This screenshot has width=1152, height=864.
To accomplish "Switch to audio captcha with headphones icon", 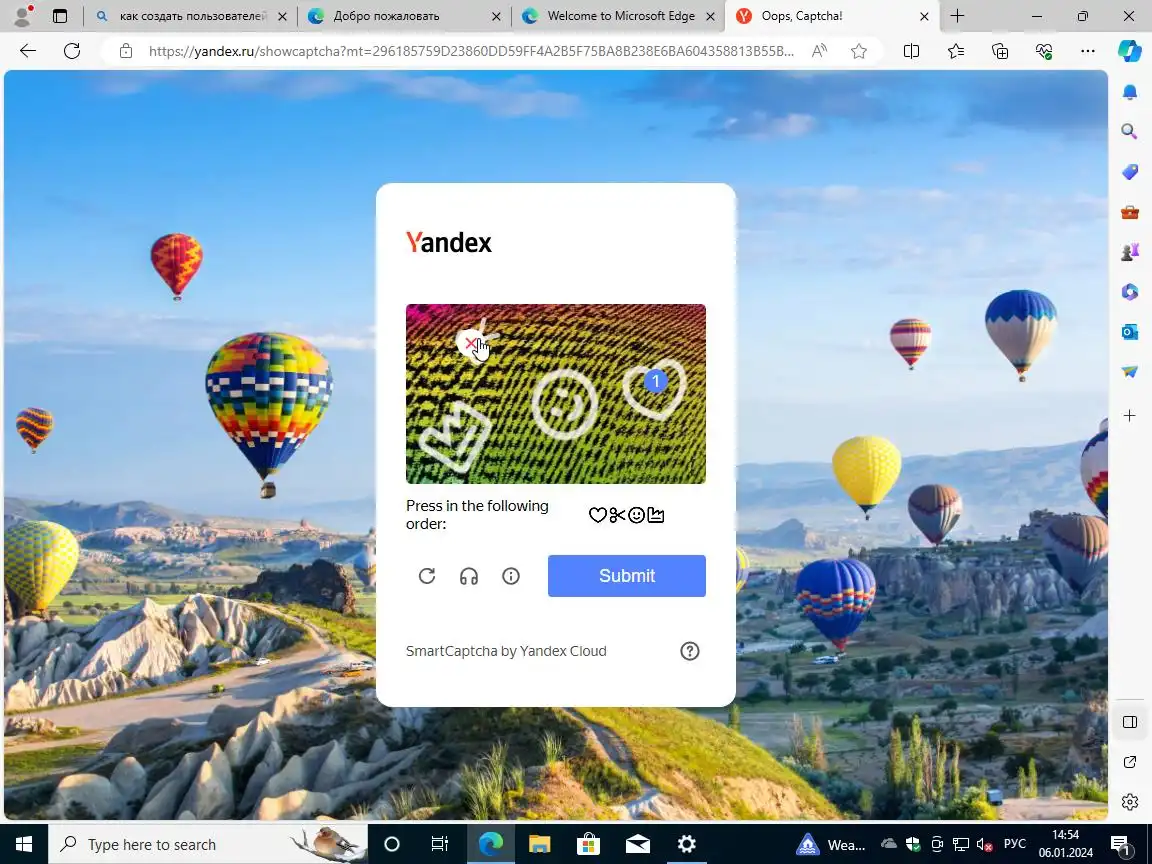I will coord(469,576).
